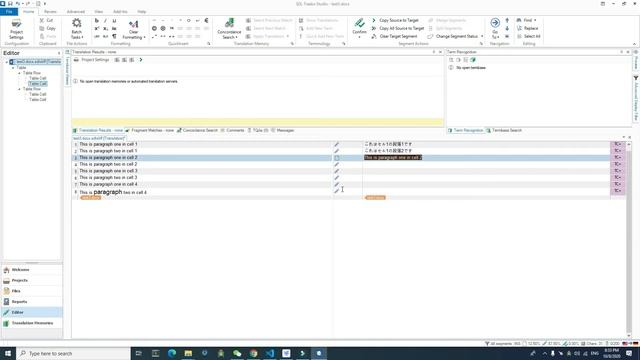Click the status pencil icon of segment 1

tap(337, 144)
